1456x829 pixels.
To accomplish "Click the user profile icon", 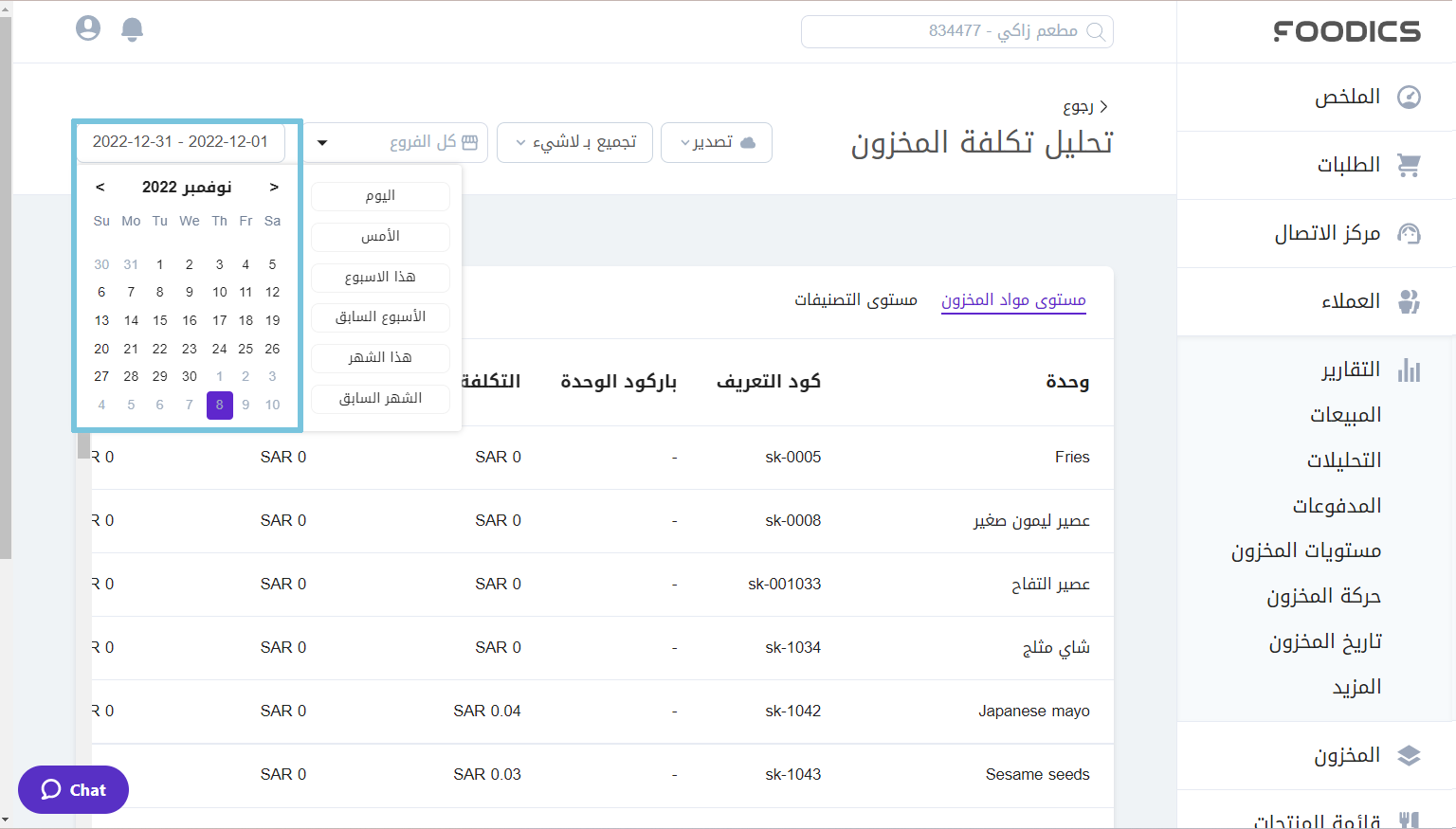I will 88,27.
